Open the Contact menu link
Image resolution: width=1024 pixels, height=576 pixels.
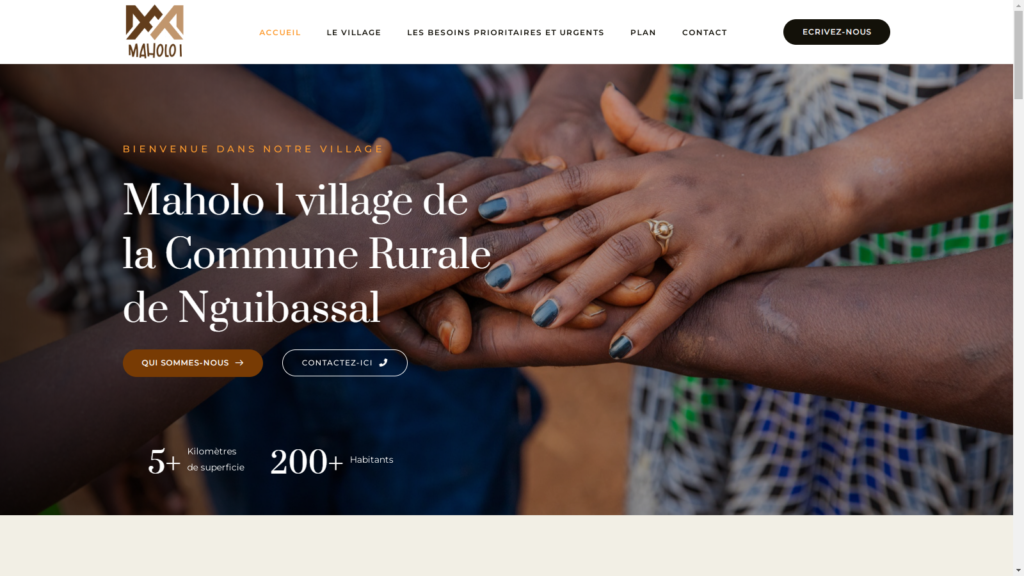[704, 32]
